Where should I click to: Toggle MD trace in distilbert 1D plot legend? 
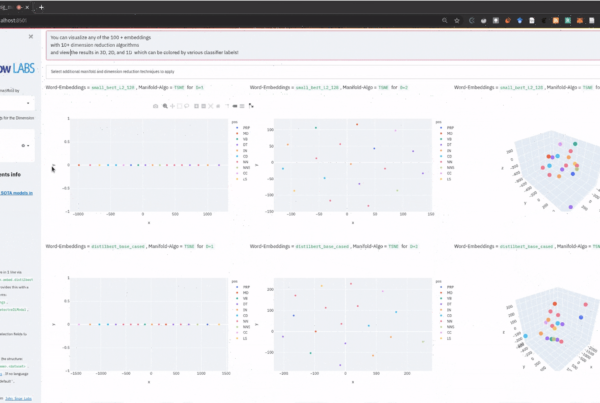coord(243,293)
